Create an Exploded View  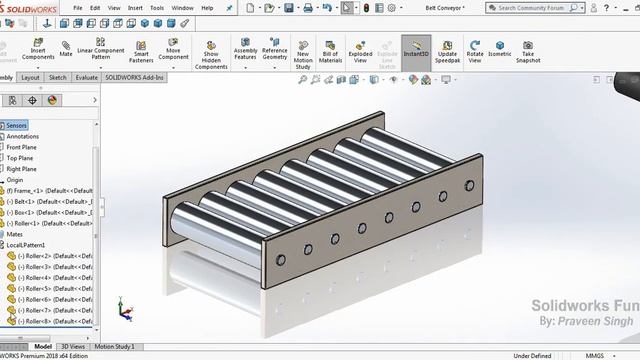pyautogui.click(x=360, y=51)
